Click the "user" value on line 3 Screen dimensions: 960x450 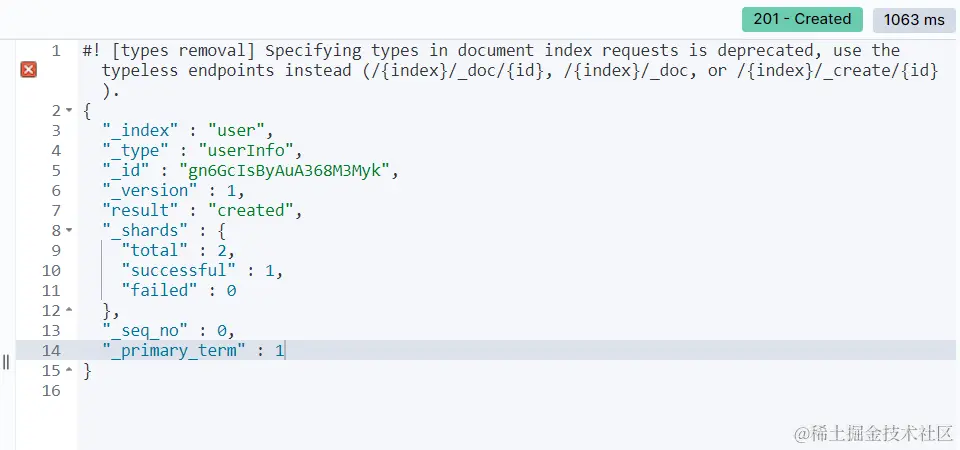[x=236, y=130]
